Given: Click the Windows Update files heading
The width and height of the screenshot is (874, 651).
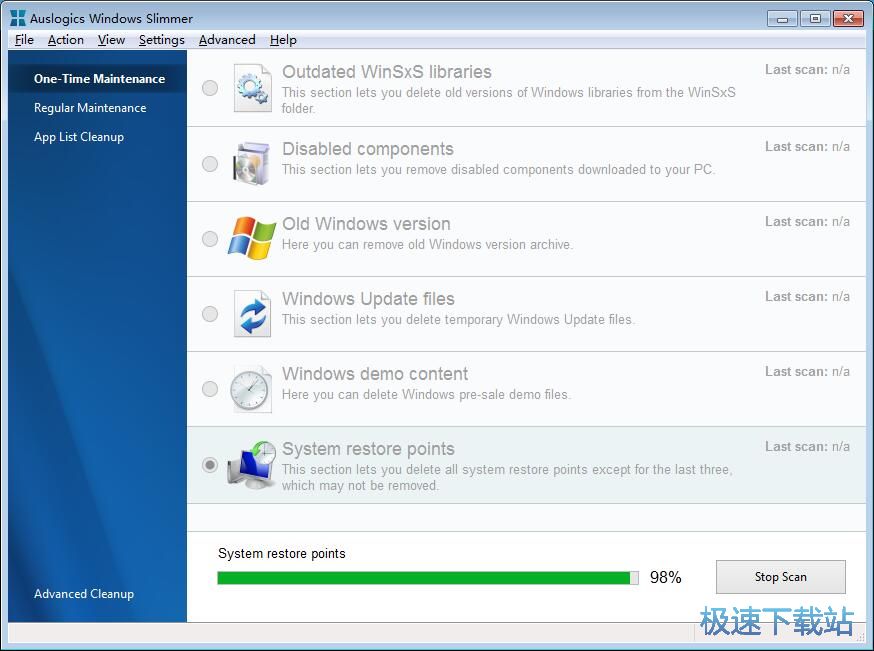Looking at the screenshot, I should tap(368, 299).
